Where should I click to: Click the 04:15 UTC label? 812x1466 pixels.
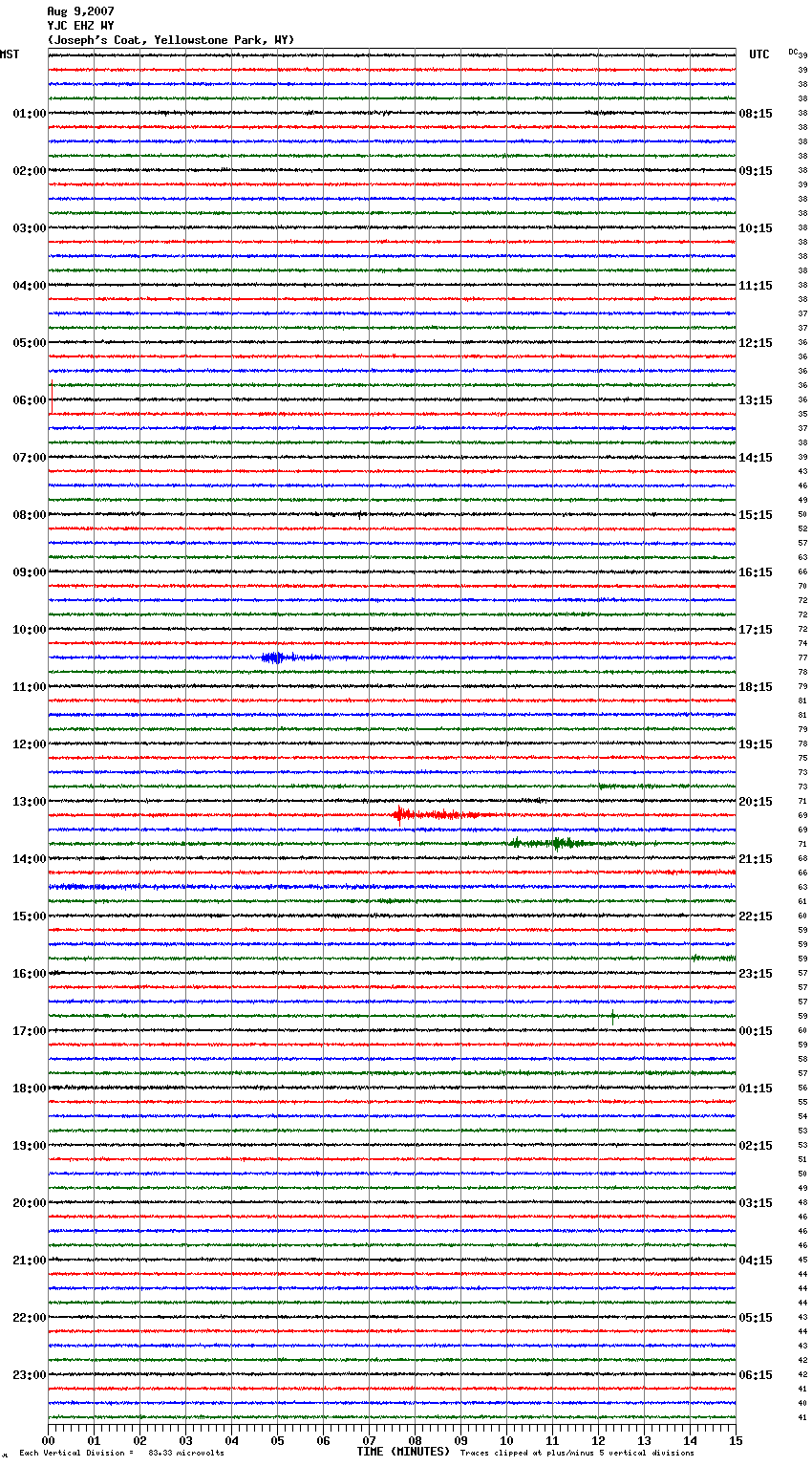pyautogui.click(x=756, y=1261)
